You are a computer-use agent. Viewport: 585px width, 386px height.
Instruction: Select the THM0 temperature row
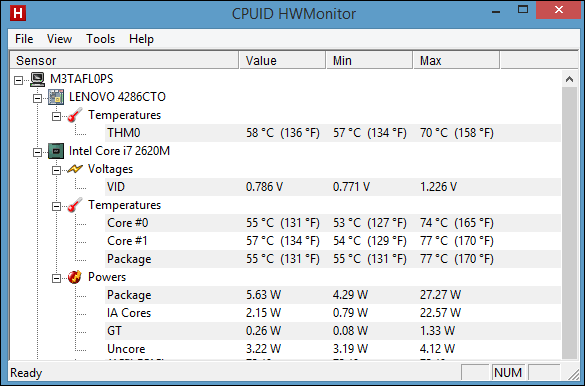332,133
